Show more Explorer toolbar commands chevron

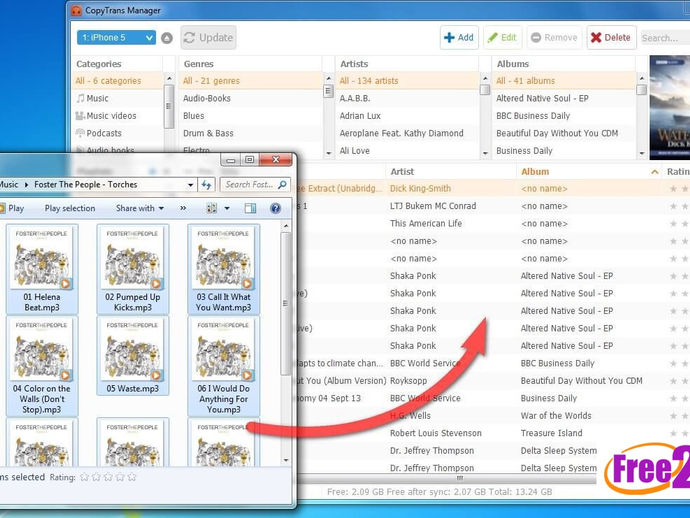click(183, 208)
